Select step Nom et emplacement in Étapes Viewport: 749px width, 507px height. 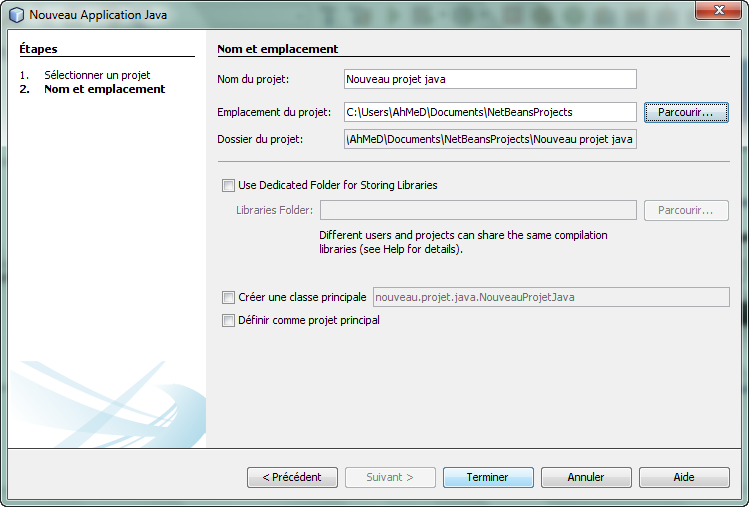click(x=105, y=89)
